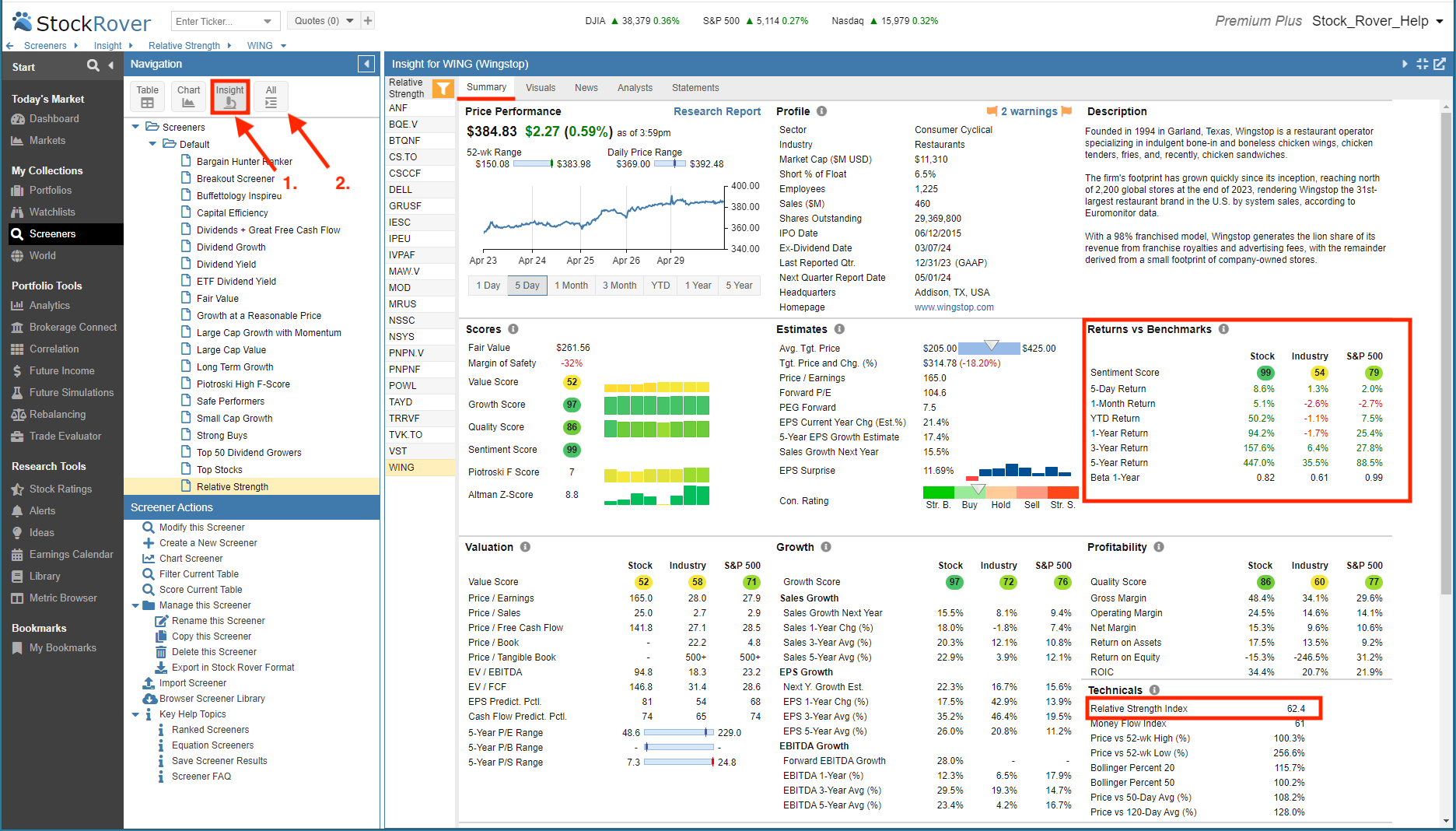Switch to the Visuals tab

(x=541, y=88)
